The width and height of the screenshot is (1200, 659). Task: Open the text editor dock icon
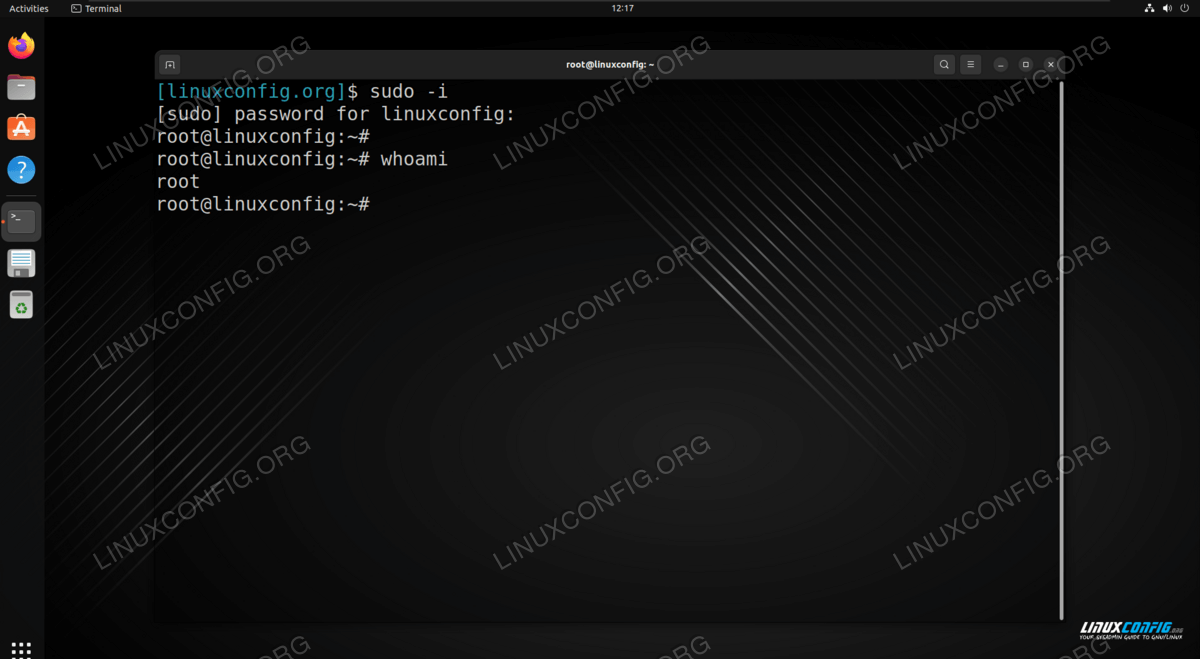click(21, 263)
